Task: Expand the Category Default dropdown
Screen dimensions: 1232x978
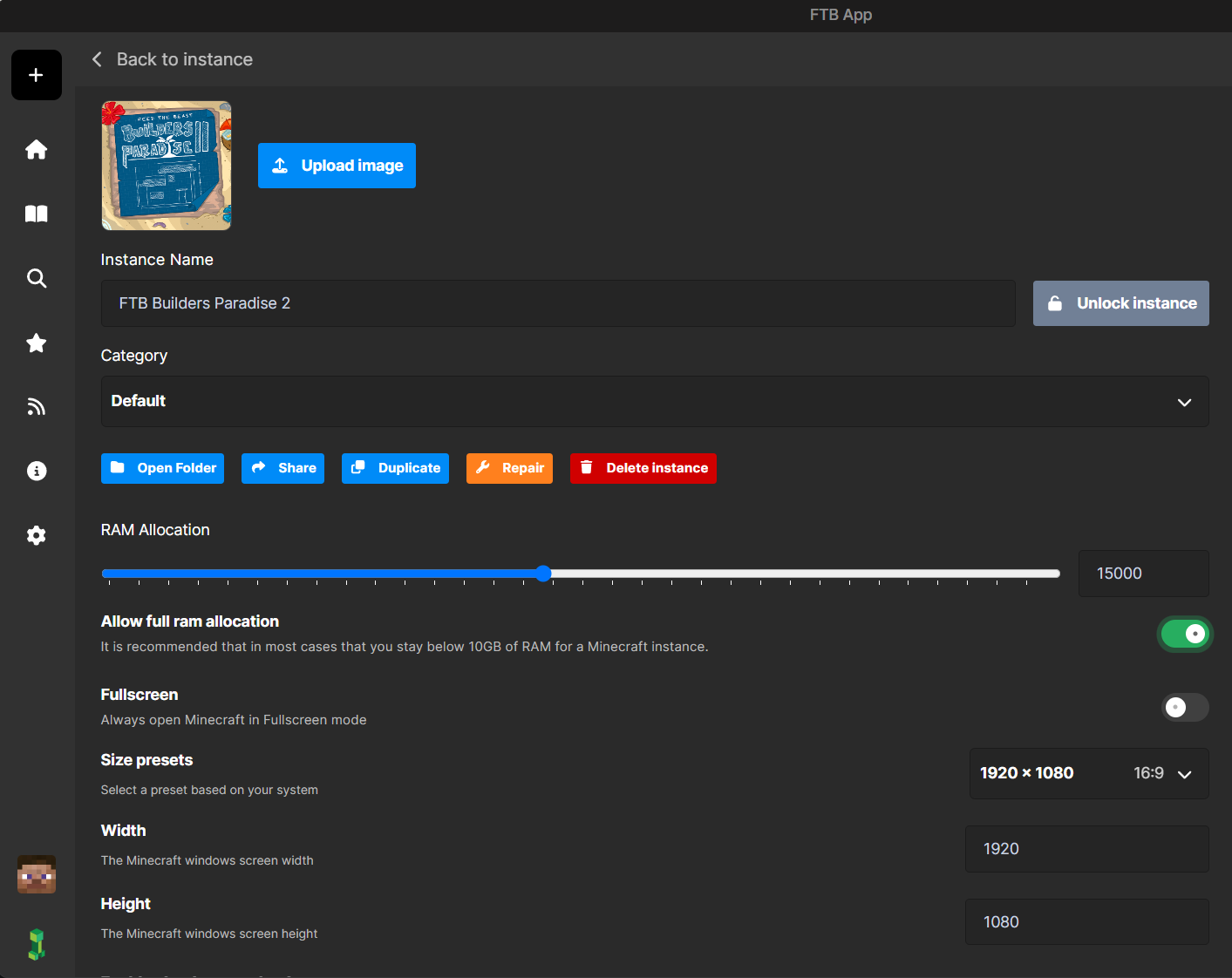Action: pyautogui.click(x=654, y=402)
